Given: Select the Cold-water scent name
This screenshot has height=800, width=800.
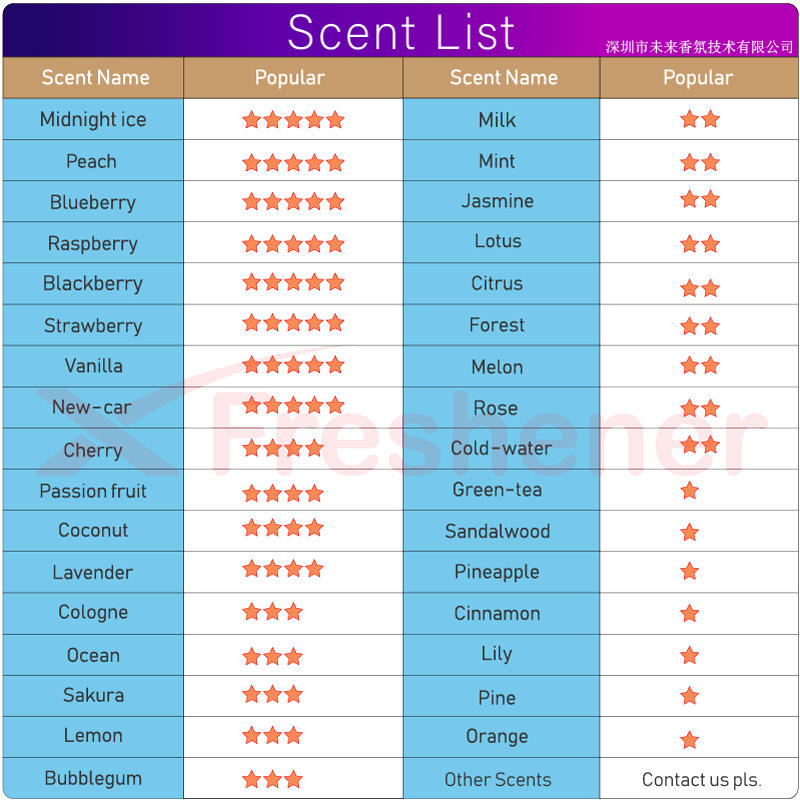Looking at the screenshot, I should 501,448.
